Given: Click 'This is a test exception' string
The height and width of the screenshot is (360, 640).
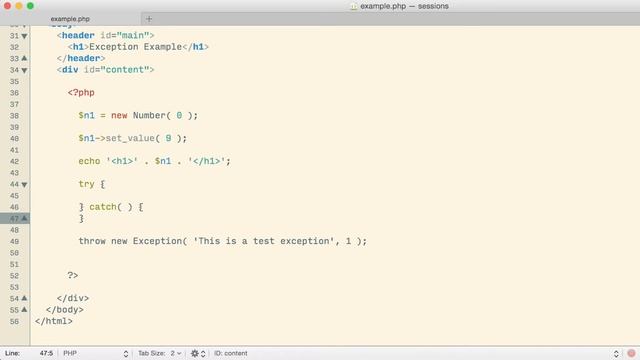Looking at the screenshot, I should point(264,241).
